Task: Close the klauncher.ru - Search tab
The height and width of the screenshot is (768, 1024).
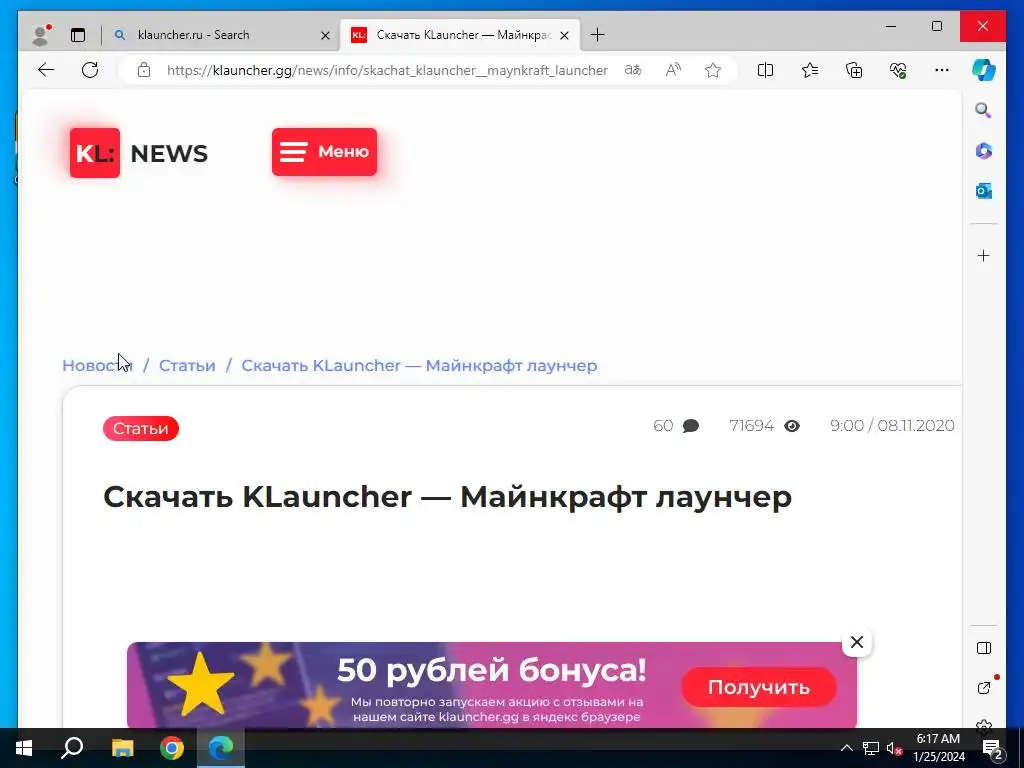Action: coord(325,35)
